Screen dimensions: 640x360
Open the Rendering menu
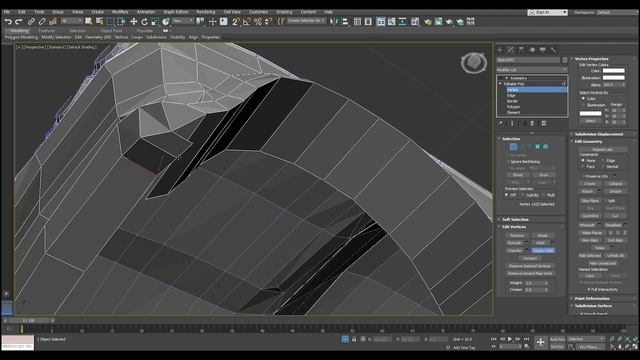(x=205, y=12)
